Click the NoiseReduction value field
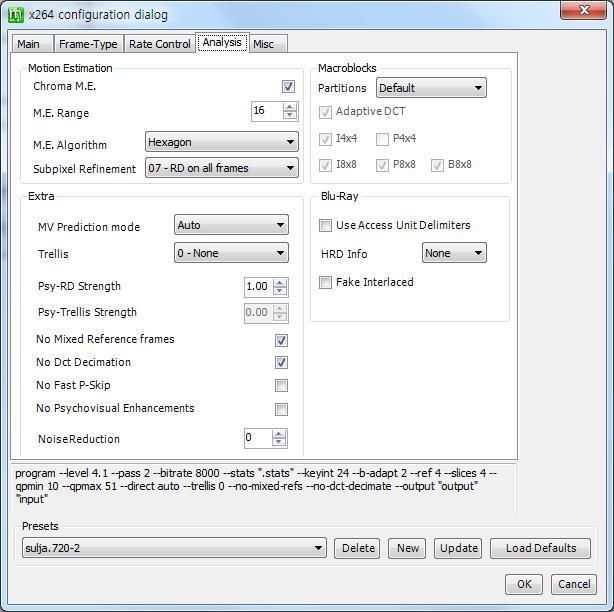614x612 pixels. (x=258, y=438)
